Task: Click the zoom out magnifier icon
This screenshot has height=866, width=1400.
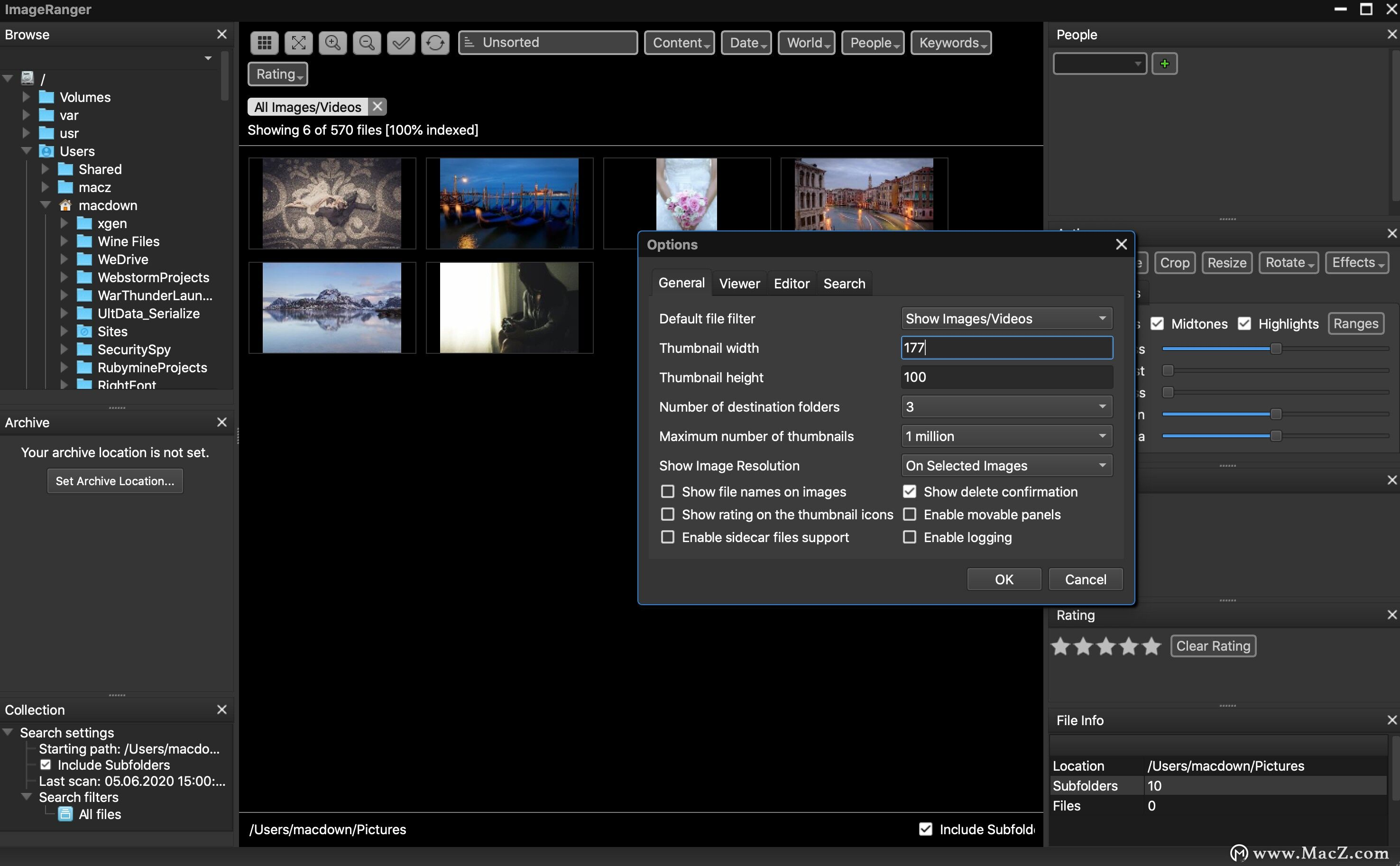Action: point(367,42)
